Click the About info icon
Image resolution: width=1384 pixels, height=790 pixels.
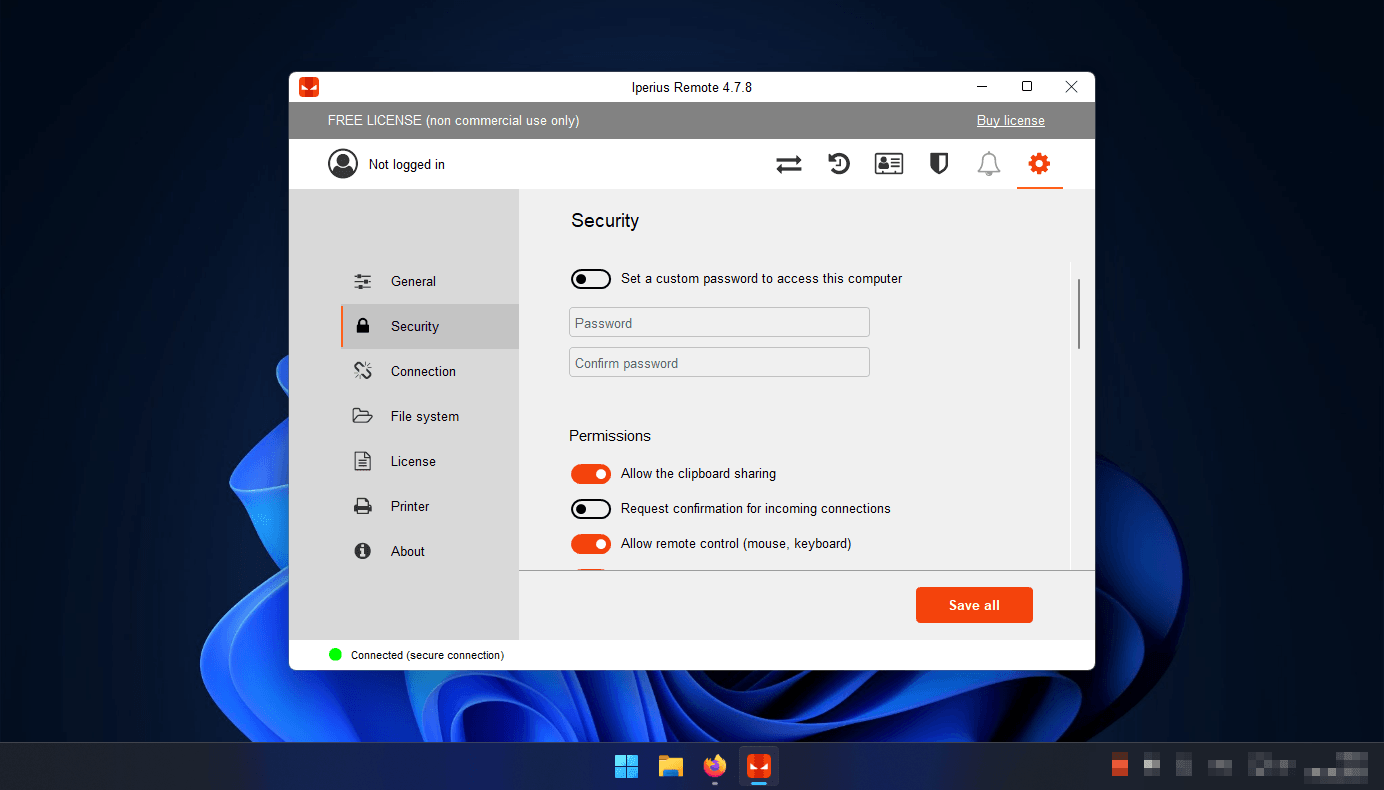pyautogui.click(x=363, y=551)
